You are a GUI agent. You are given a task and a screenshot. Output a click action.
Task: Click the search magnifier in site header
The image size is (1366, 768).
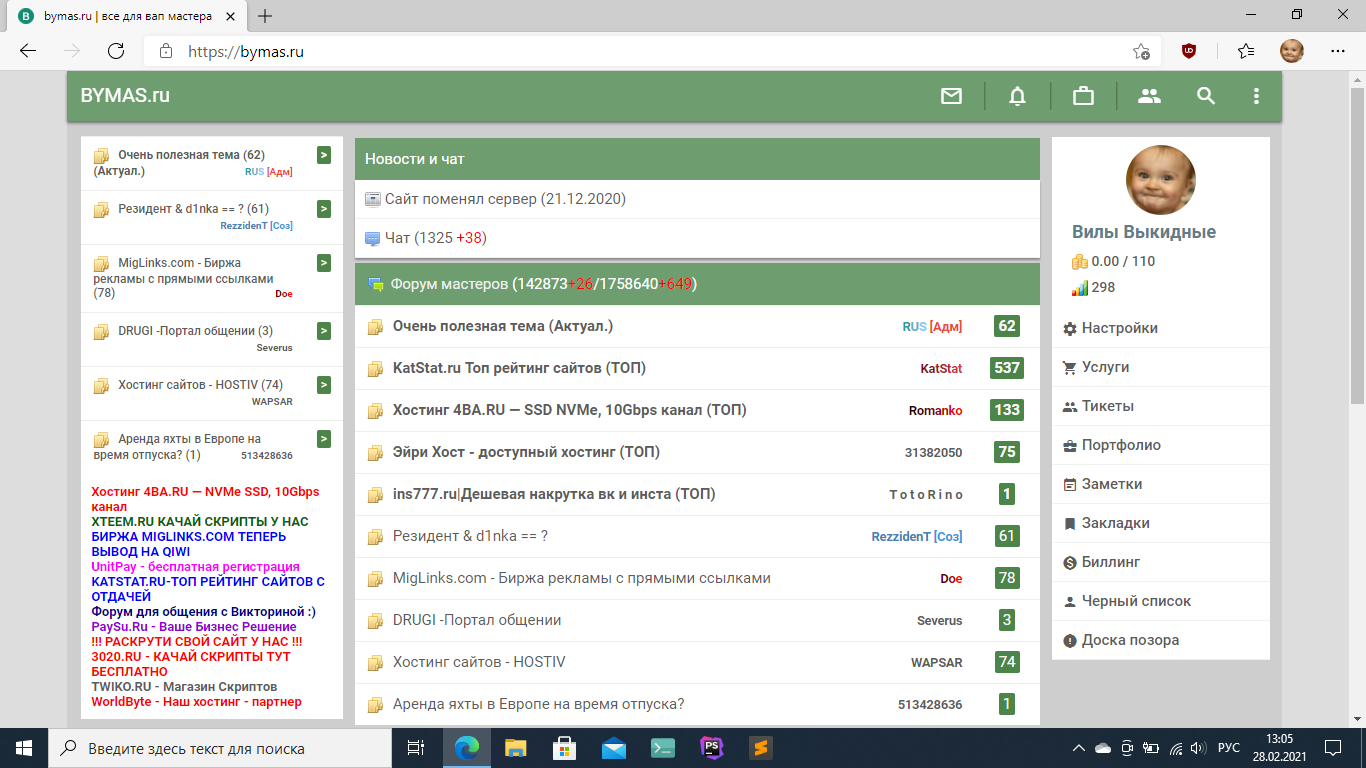[x=1206, y=96]
